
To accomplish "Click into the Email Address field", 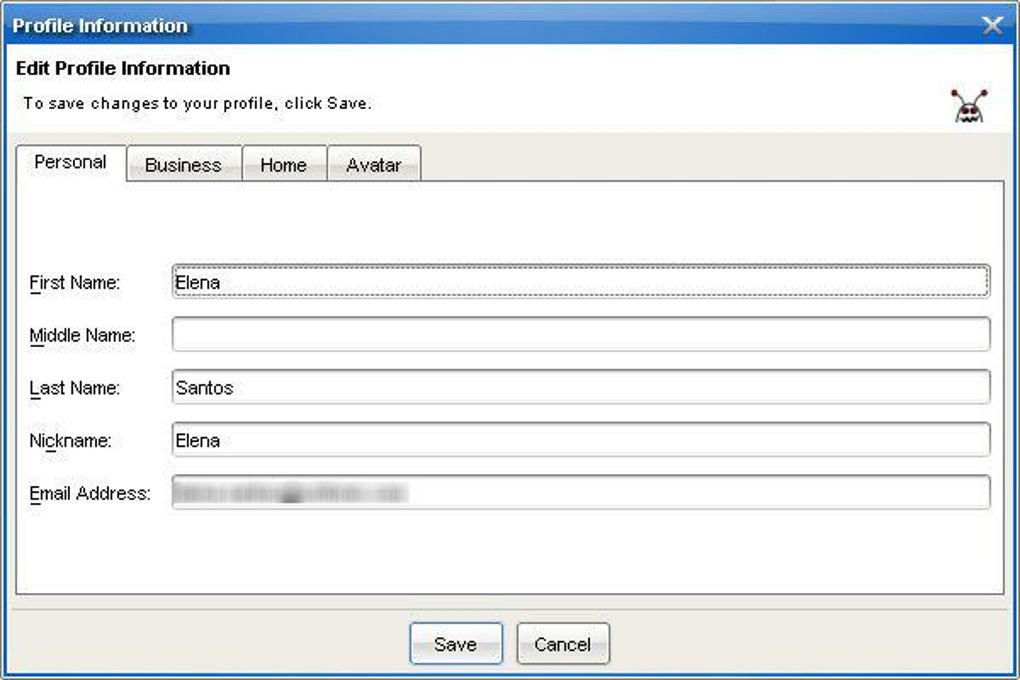I will pos(581,493).
